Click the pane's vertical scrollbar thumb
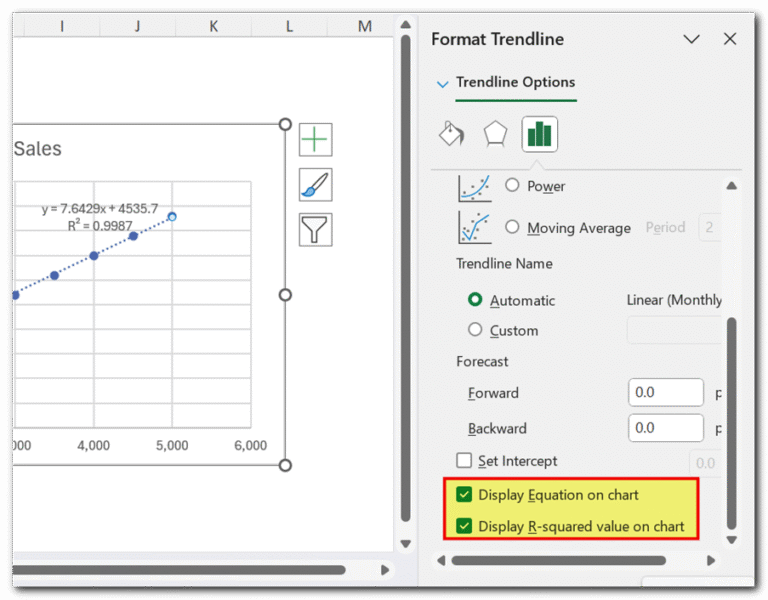Image resolution: width=768 pixels, height=600 pixels. 731,424
